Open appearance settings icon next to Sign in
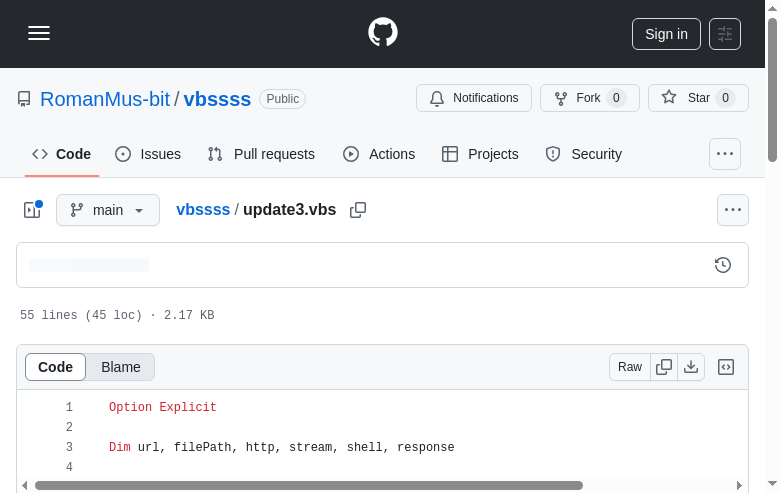 coord(725,34)
